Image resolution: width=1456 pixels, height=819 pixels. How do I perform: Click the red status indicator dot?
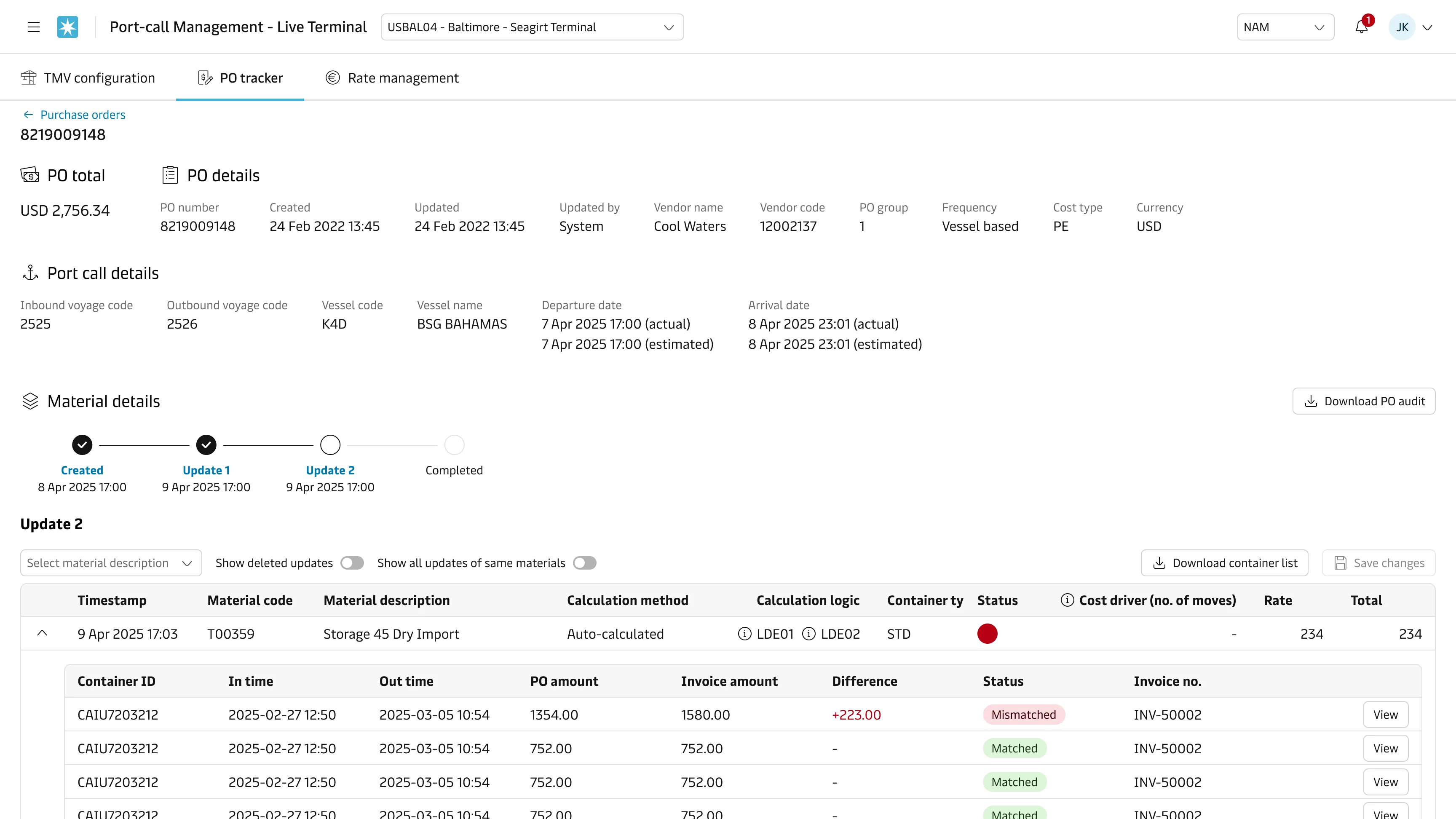988,634
